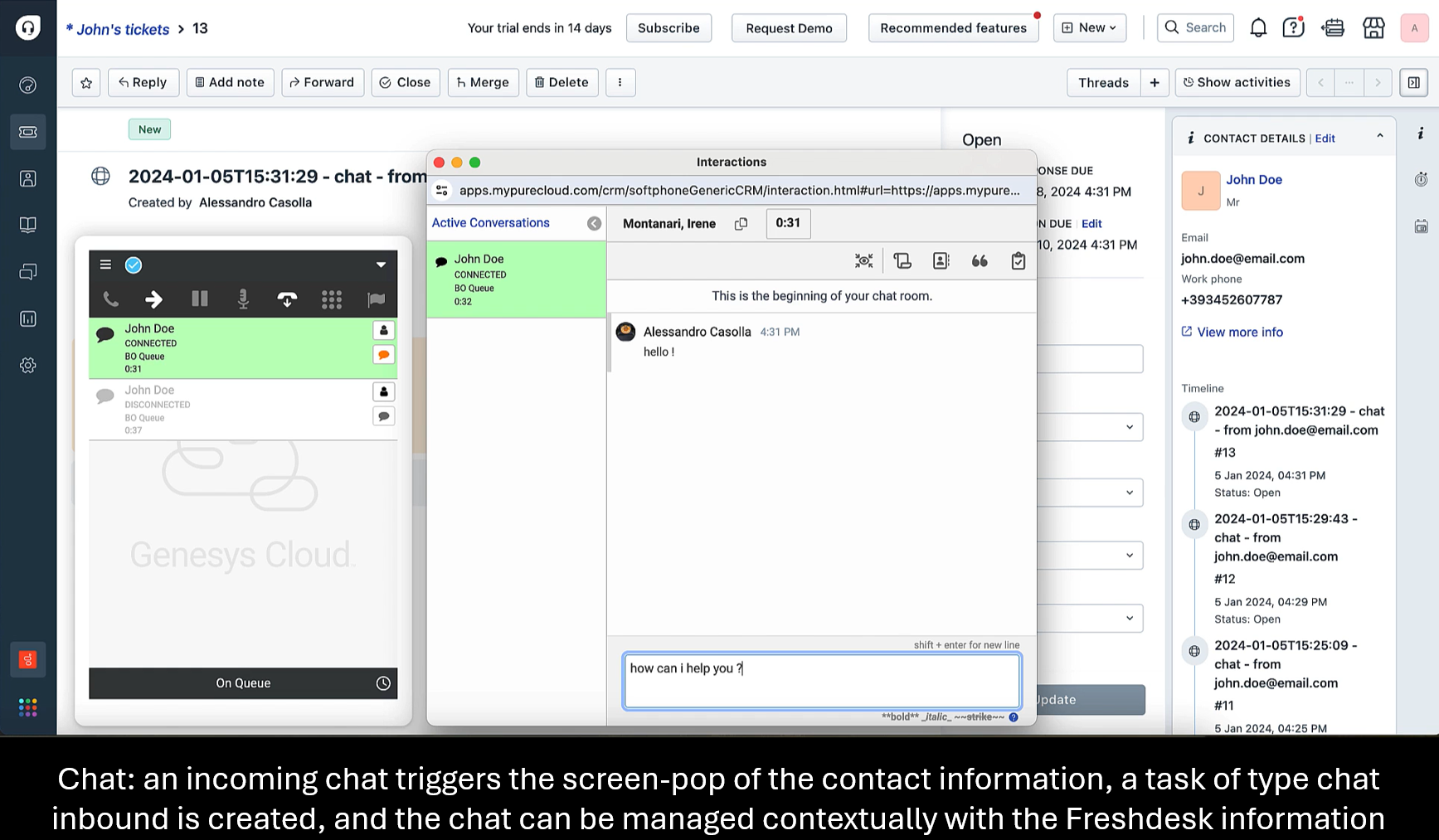Click the disconnect phone icon in softphone
The image size is (1439, 840).
tap(287, 299)
